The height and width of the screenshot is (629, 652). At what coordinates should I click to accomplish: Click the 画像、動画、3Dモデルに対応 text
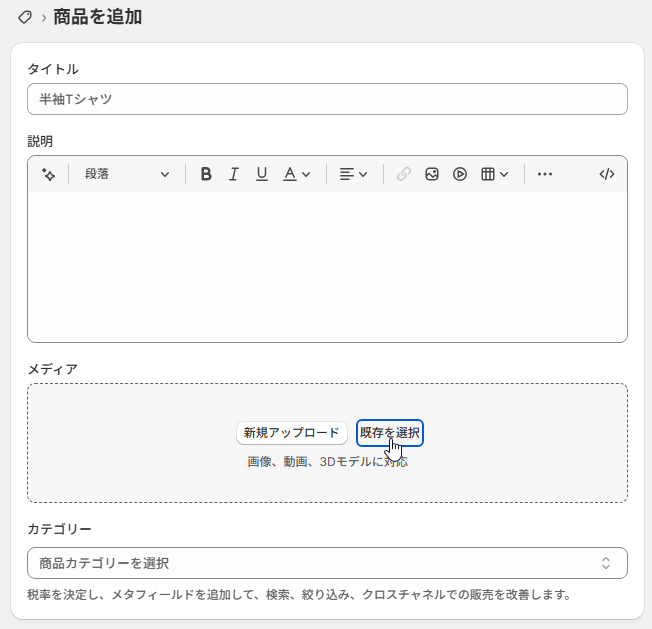[x=327, y=462]
